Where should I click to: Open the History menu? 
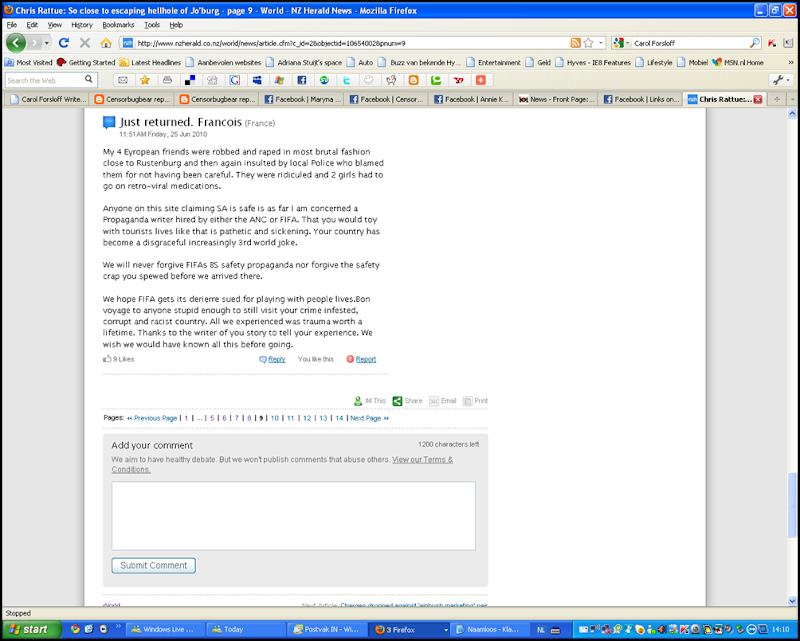click(x=82, y=24)
